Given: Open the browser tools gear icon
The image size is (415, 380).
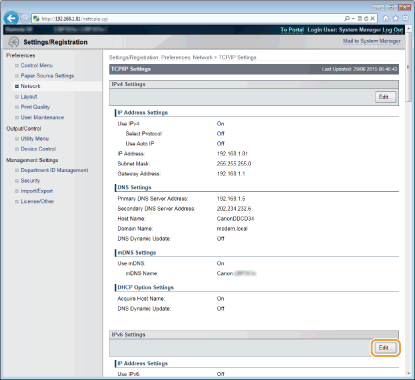Looking at the screenshot, I should point(405,18).
